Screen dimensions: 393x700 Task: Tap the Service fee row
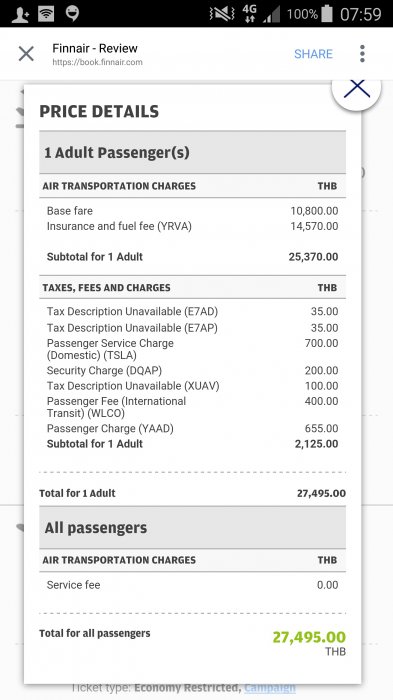[x=192, y=585]
